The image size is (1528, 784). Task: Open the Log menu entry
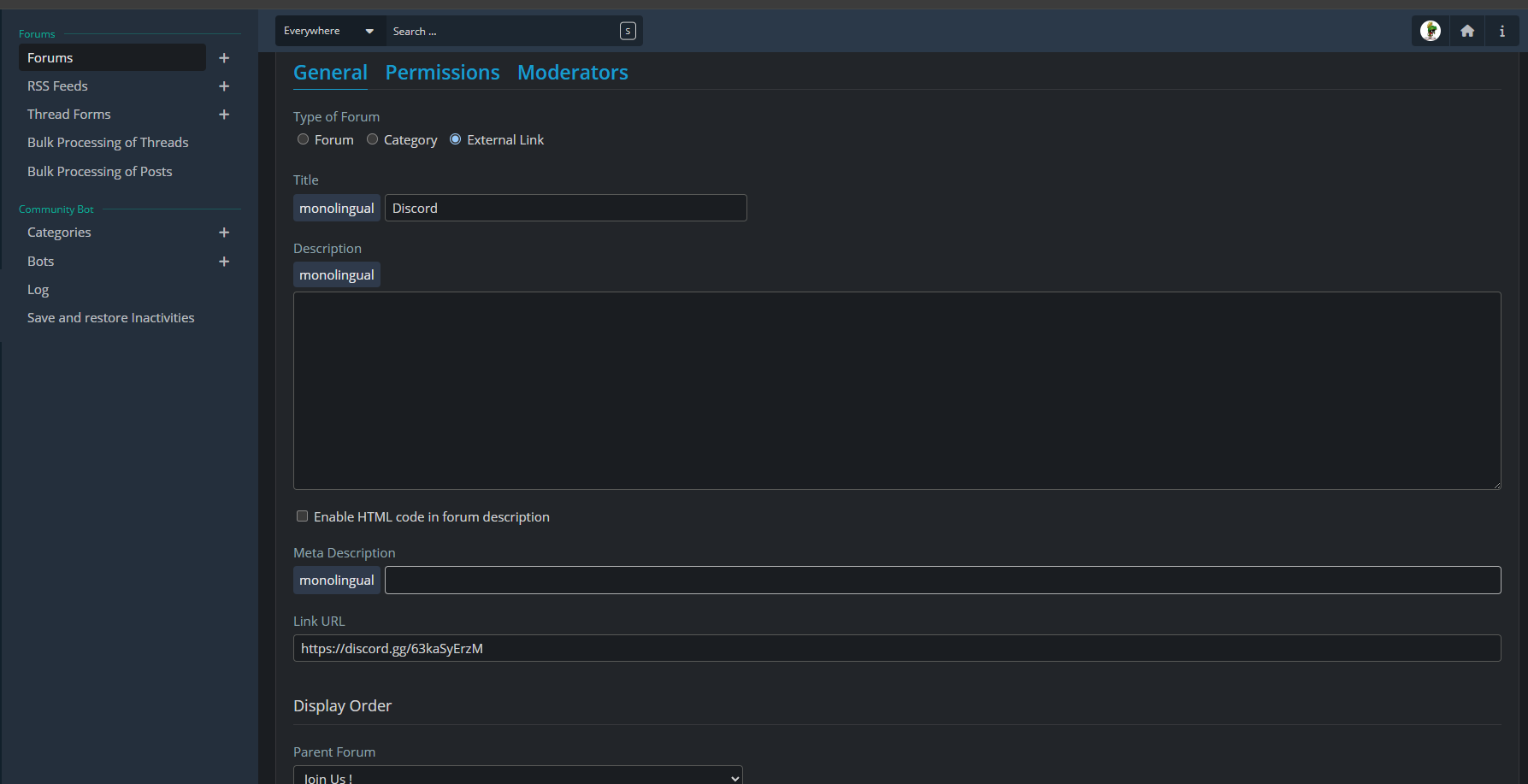(38, 290)
